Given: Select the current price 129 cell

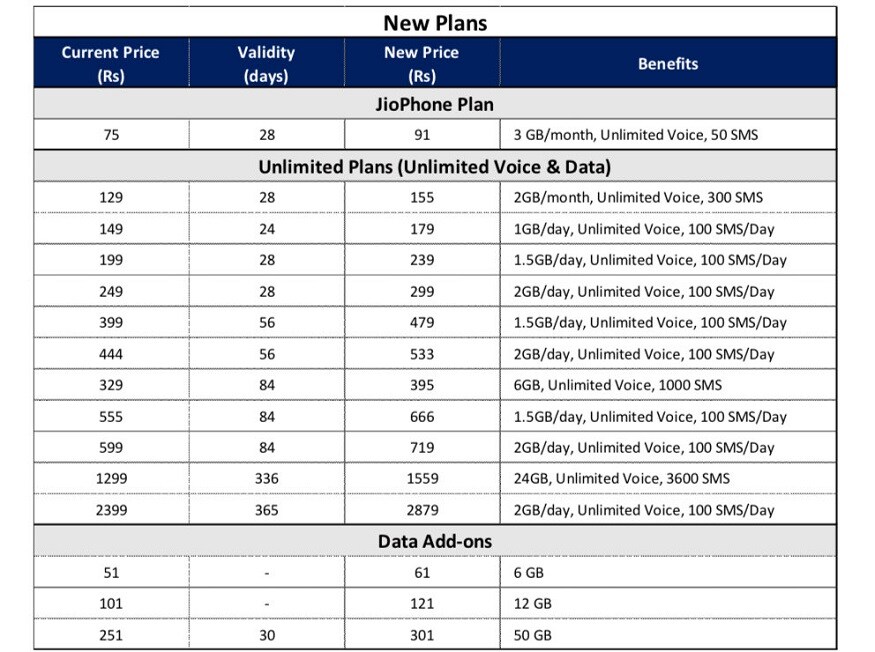Looking at the screenshot, I should [111, 197].
